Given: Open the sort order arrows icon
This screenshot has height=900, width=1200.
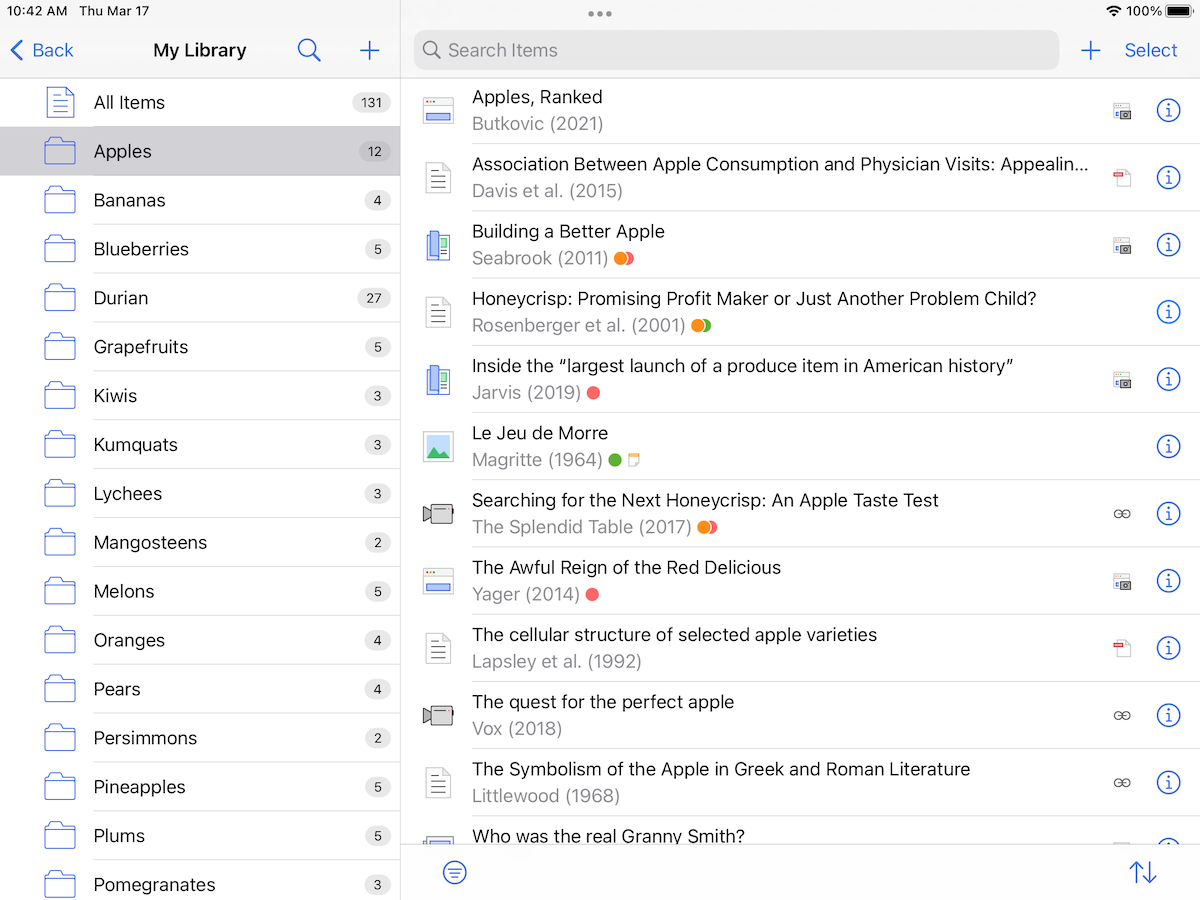Looking at the screenshot, I should pyautogui.click(x=1143, y=872).
